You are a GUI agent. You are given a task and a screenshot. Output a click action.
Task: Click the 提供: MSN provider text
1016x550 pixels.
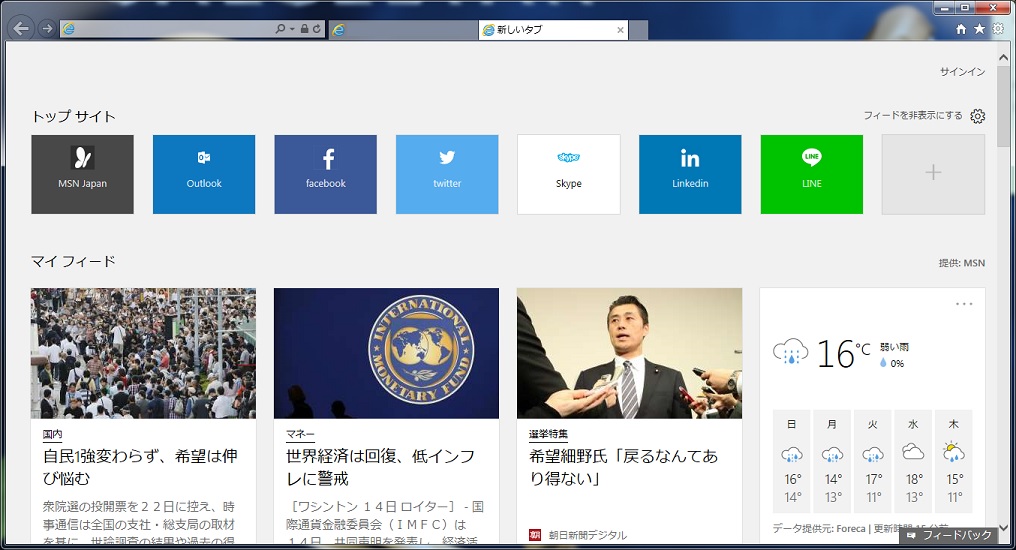pos(962,263)
